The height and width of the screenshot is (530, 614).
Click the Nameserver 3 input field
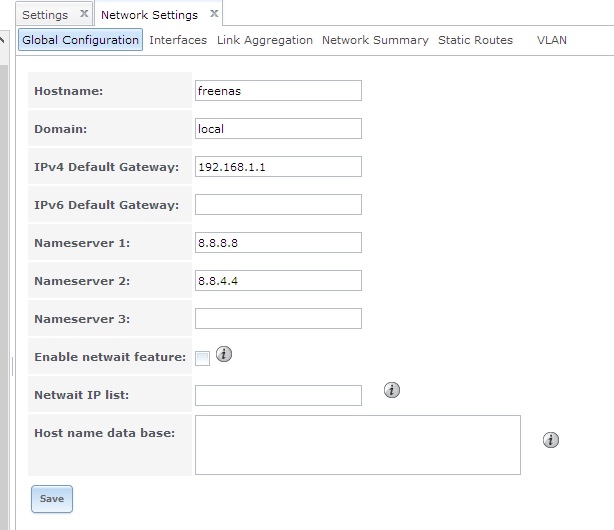point(278,319)
